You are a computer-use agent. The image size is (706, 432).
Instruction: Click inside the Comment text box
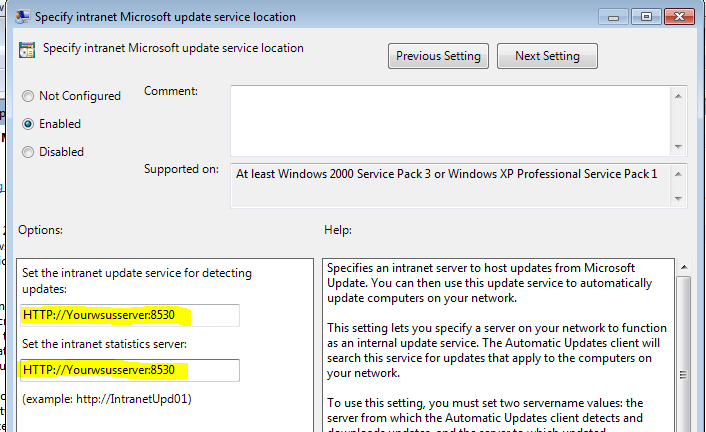[x=452, y=121]
